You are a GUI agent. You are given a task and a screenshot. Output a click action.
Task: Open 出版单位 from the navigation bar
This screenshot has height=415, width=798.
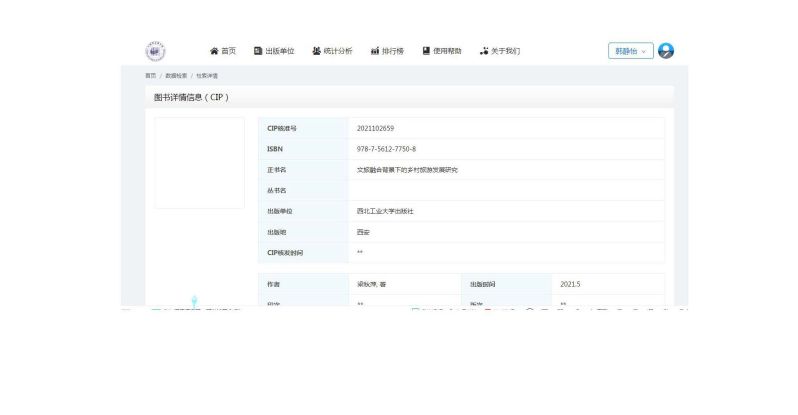click(274, 51)
